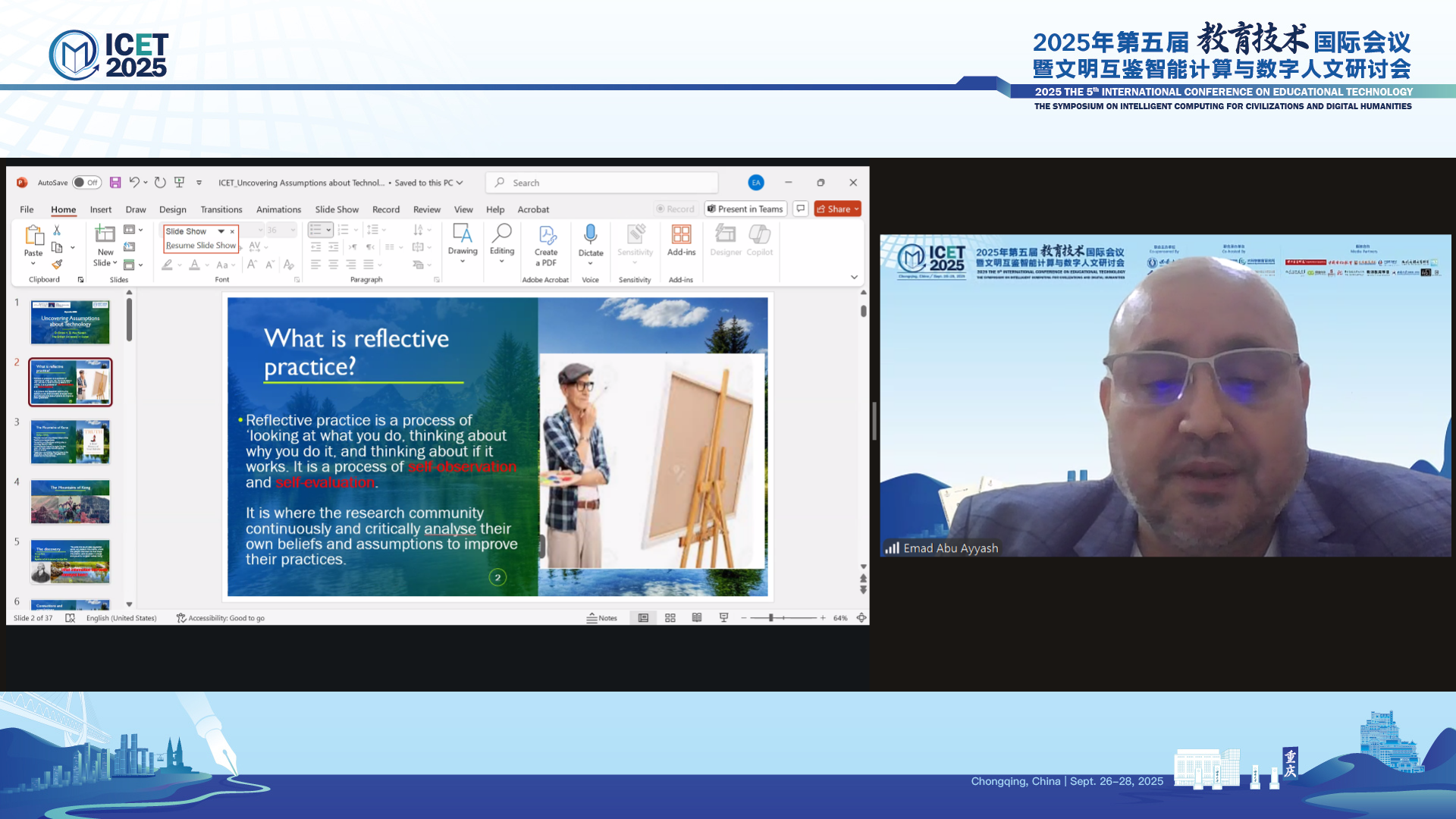Toggle Normal view button in status bar
Viewport: 1456px width, 819px height.
pyautogui.click(x=643, y=618)
